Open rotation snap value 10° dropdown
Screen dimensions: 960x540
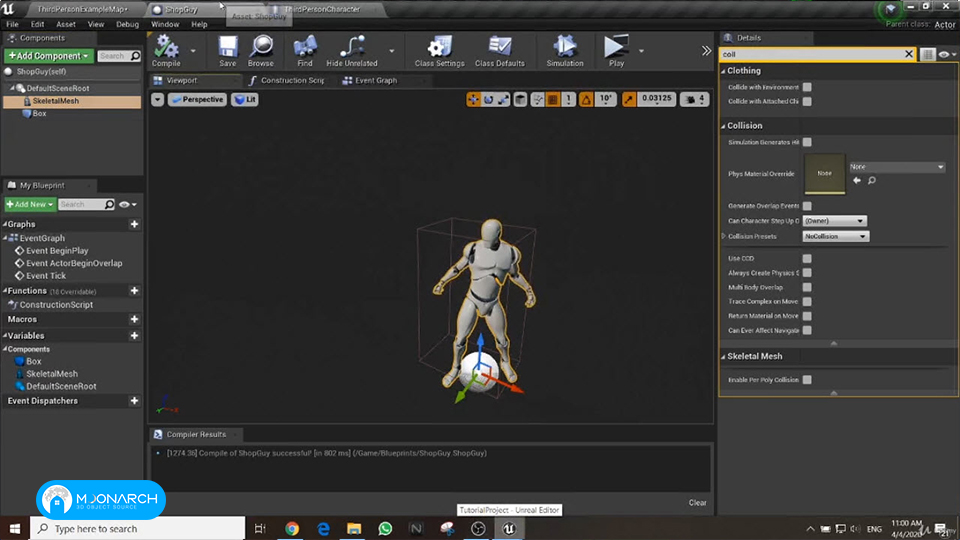606,99
